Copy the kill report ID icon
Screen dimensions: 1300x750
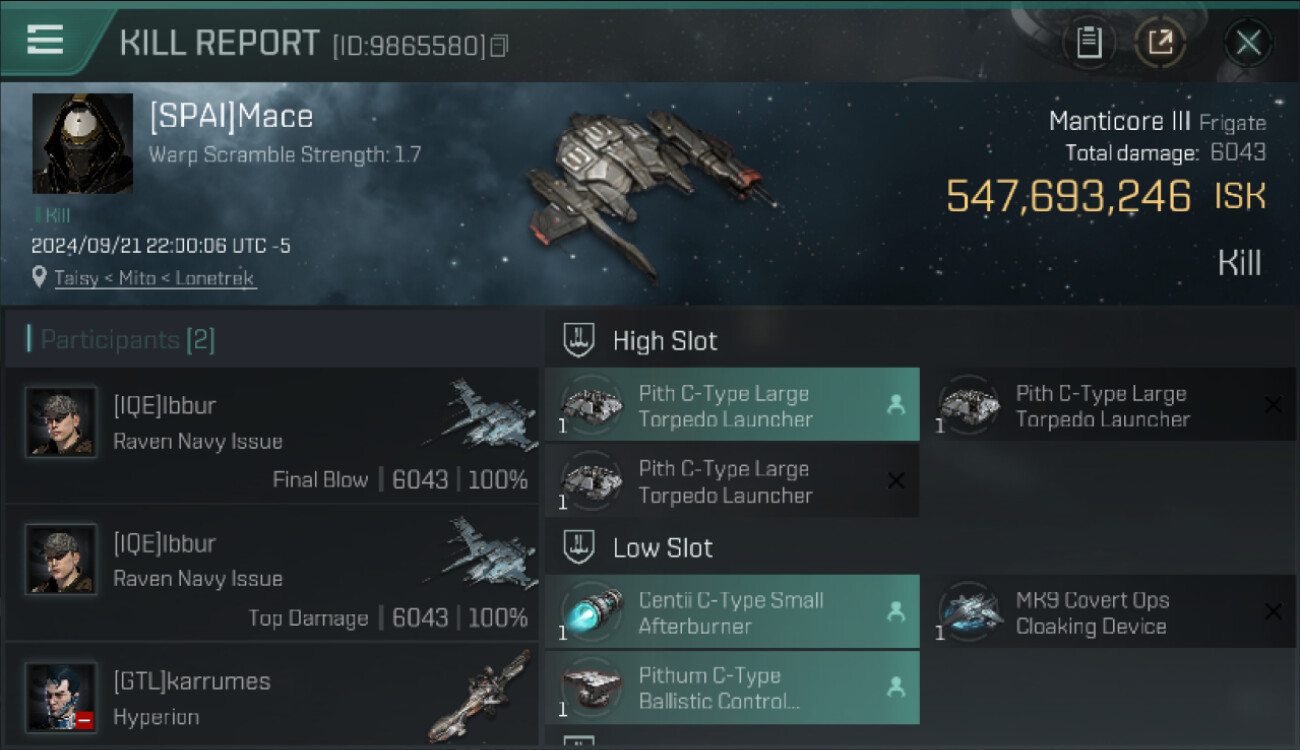[x=499, y=46]
